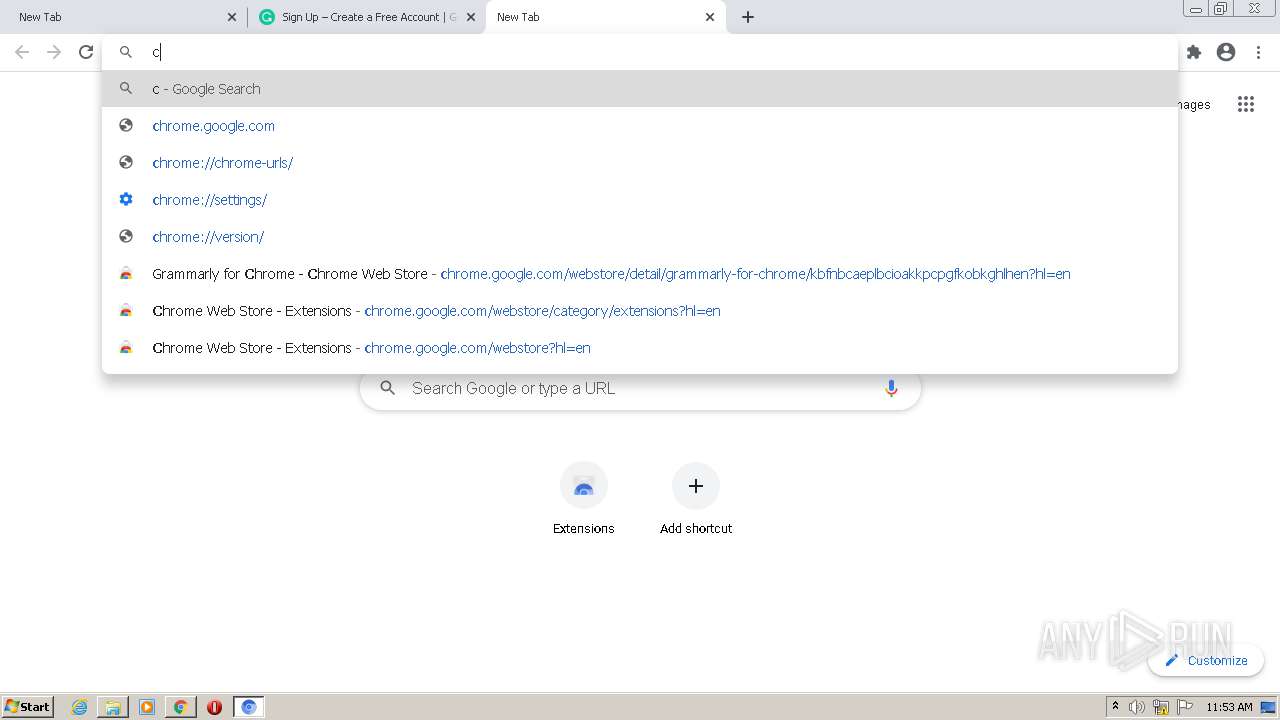This screenshot has width=1280, height=720.
Task: Select the active Chrome window taskbar button
Action: 249,707
